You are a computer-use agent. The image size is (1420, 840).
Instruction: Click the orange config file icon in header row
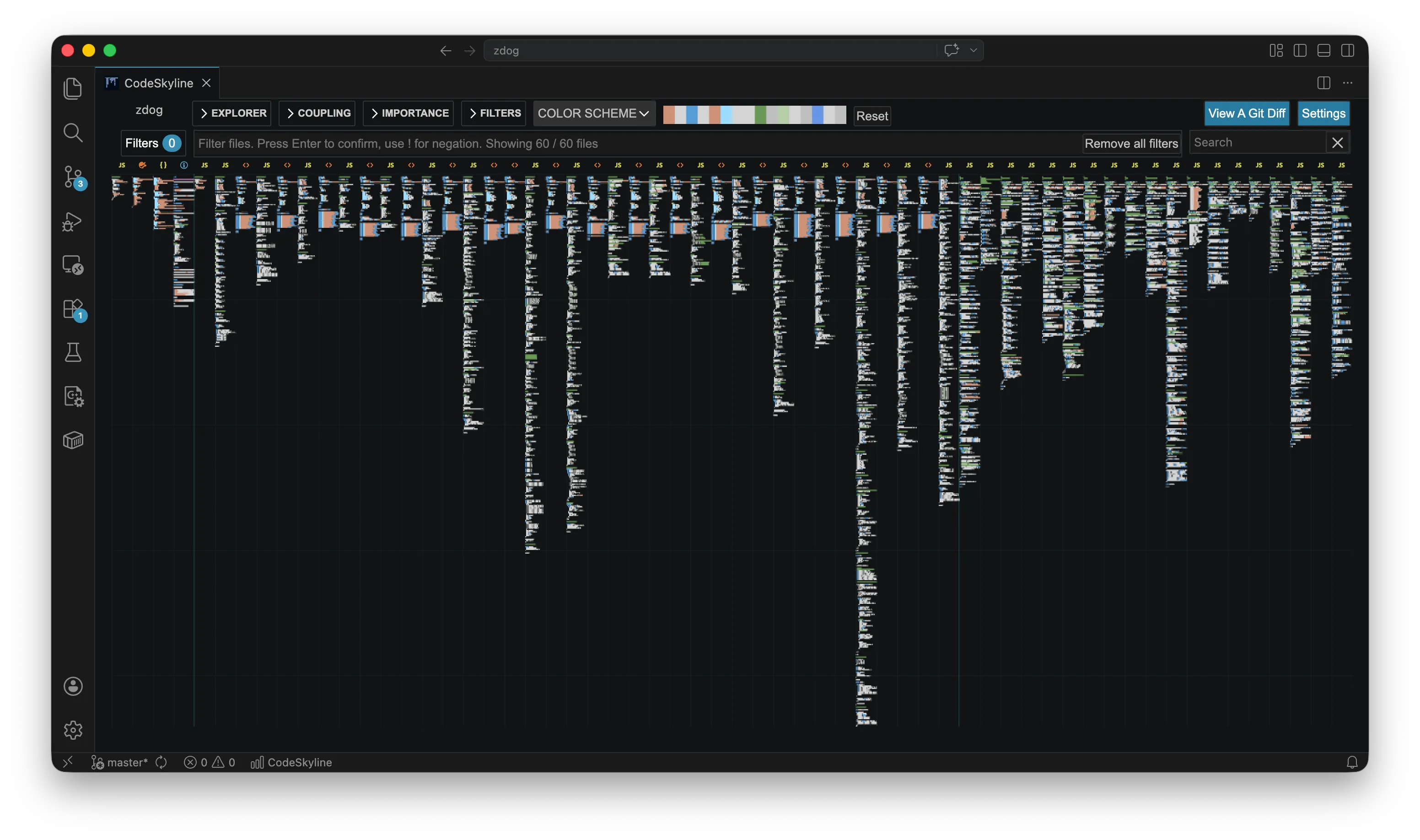[x=142, y=165]
